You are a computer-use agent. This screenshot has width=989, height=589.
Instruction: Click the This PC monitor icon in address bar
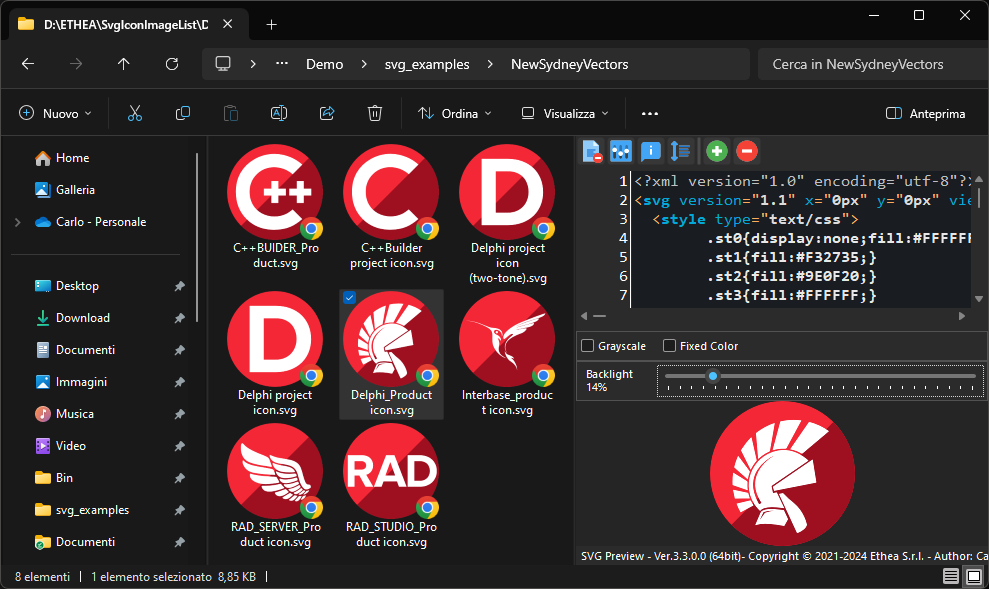(223, 64)
